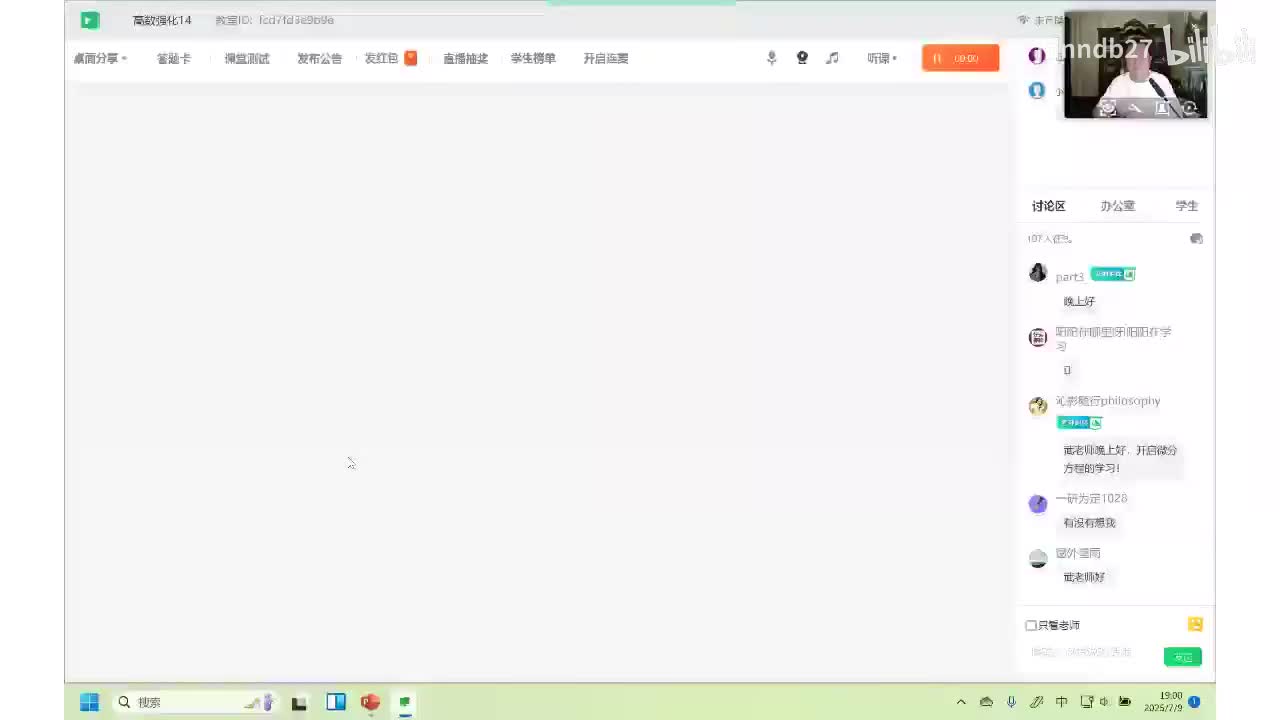The height and width of the screenshot is (720, 1280).
Task: Click the taskbar search box
Action: click(193, 702)
